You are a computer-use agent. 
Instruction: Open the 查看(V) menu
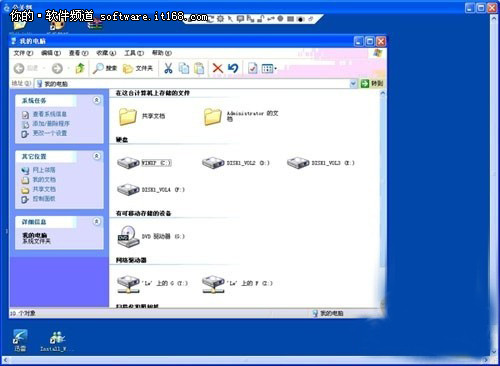point(78,53)
